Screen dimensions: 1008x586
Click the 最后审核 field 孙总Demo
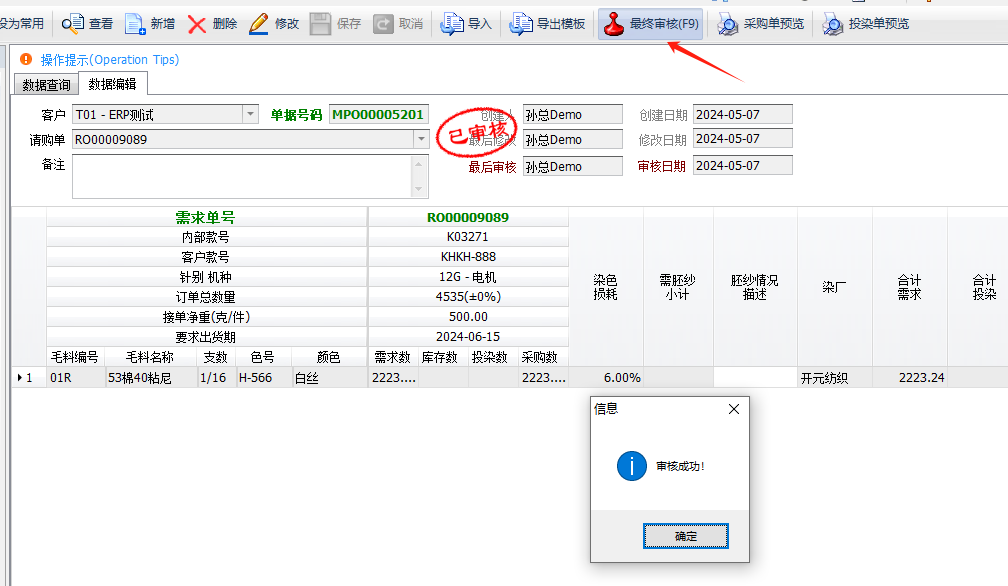point(573,166)
